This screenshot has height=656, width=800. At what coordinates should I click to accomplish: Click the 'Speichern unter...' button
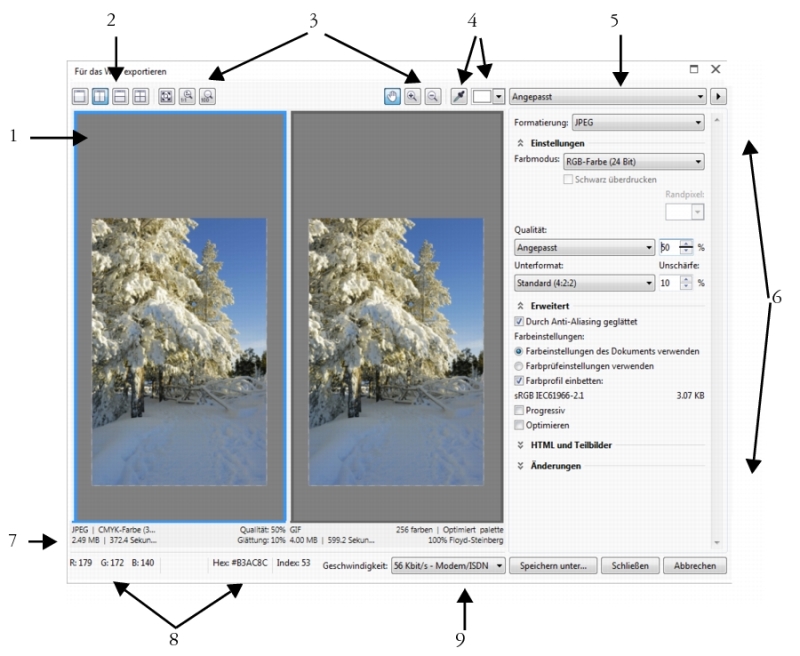(x=554, y=566)
